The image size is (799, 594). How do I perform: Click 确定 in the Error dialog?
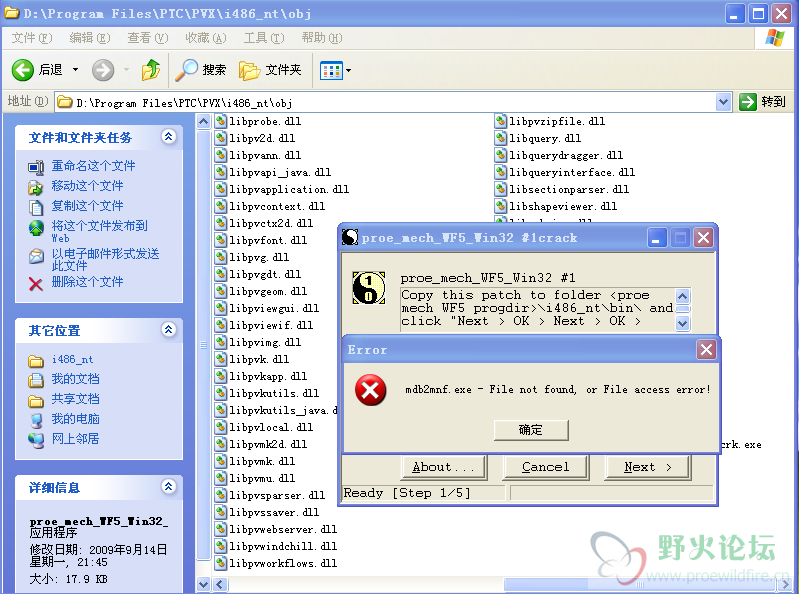coord(531,430)
